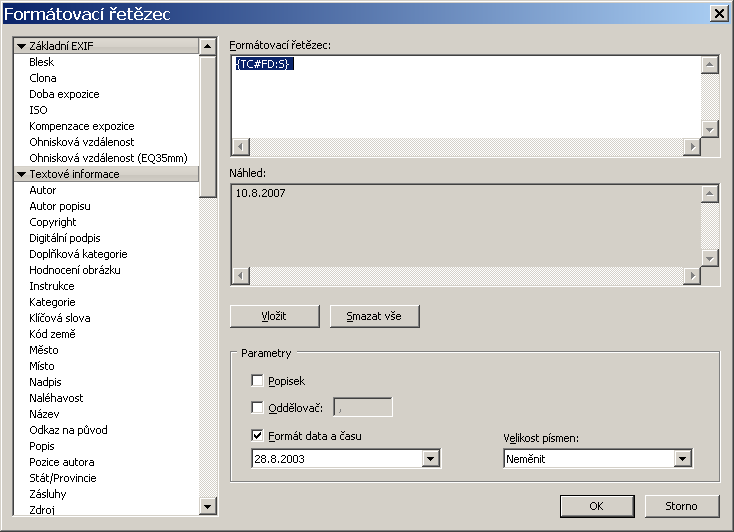This screenshot has width=734, height=532.
Task: Collapse the Textové informace section
Action: [x=21, y=174]
